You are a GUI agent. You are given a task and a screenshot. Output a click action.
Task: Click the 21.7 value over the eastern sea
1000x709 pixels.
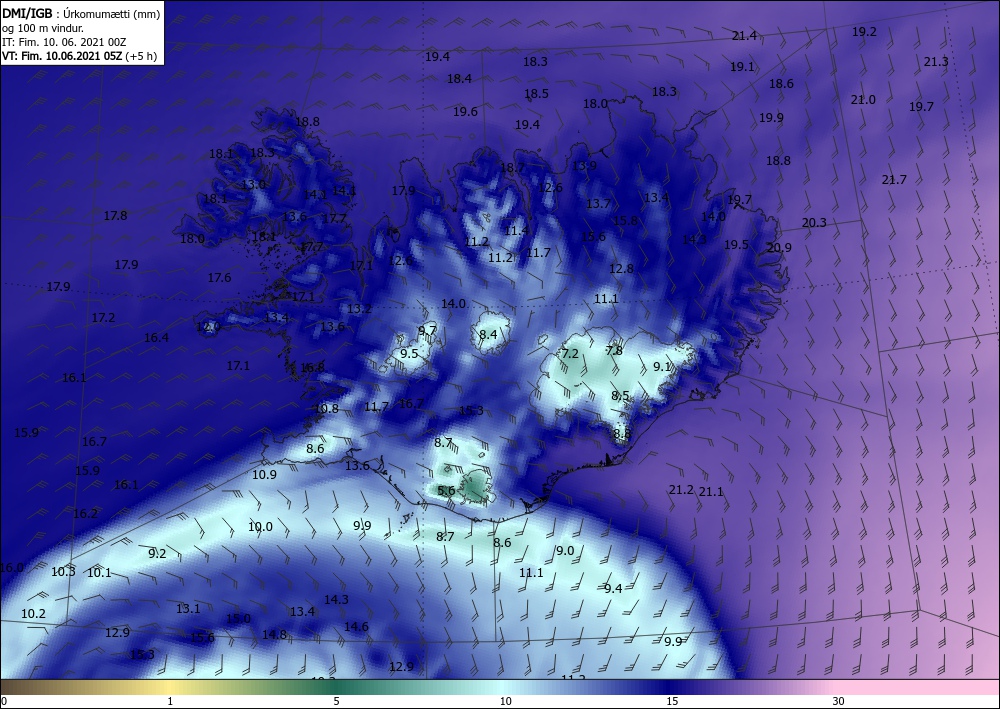[x=894, y=180]
